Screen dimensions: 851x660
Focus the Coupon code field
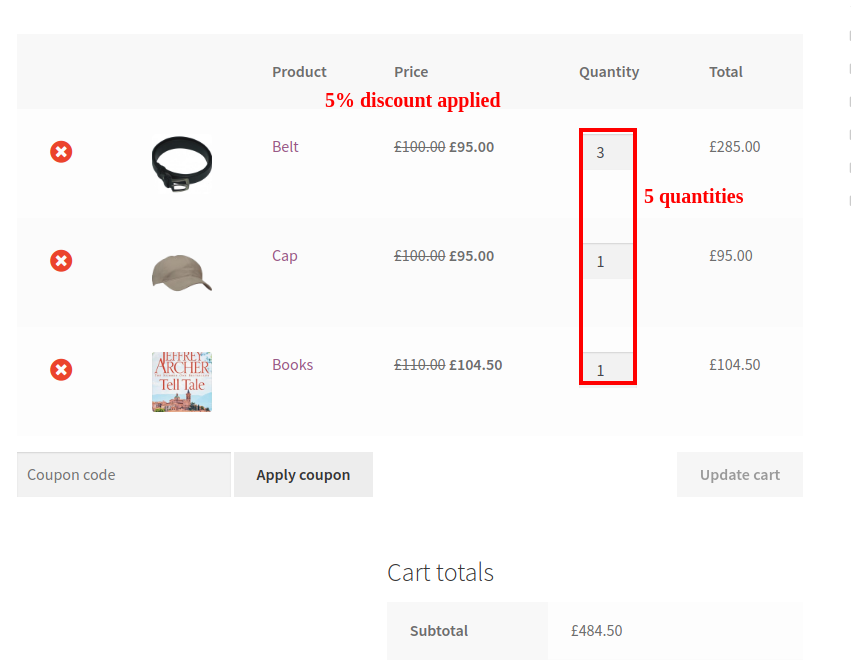click(x=124, y=475)
